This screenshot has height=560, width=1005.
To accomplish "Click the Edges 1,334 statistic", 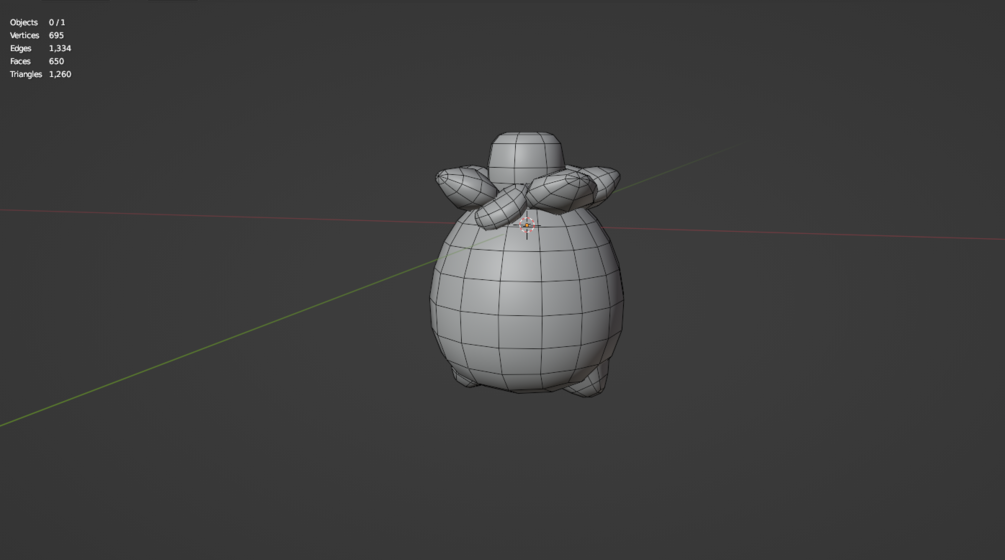I will (40, 48).
